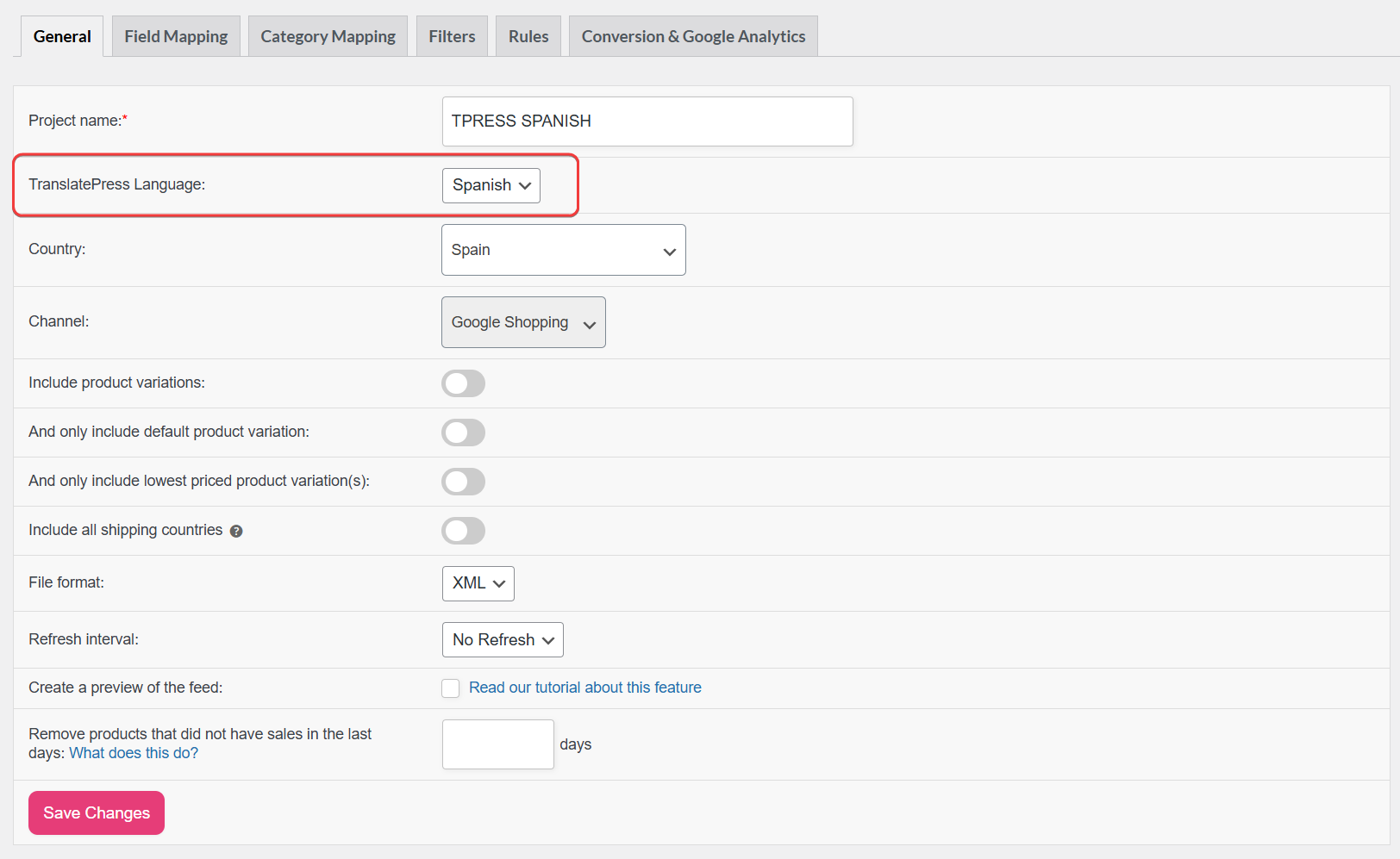Enable the Include product variations toggle
The height and width of the screenshot is (859, 1400).
coord(463,383)
